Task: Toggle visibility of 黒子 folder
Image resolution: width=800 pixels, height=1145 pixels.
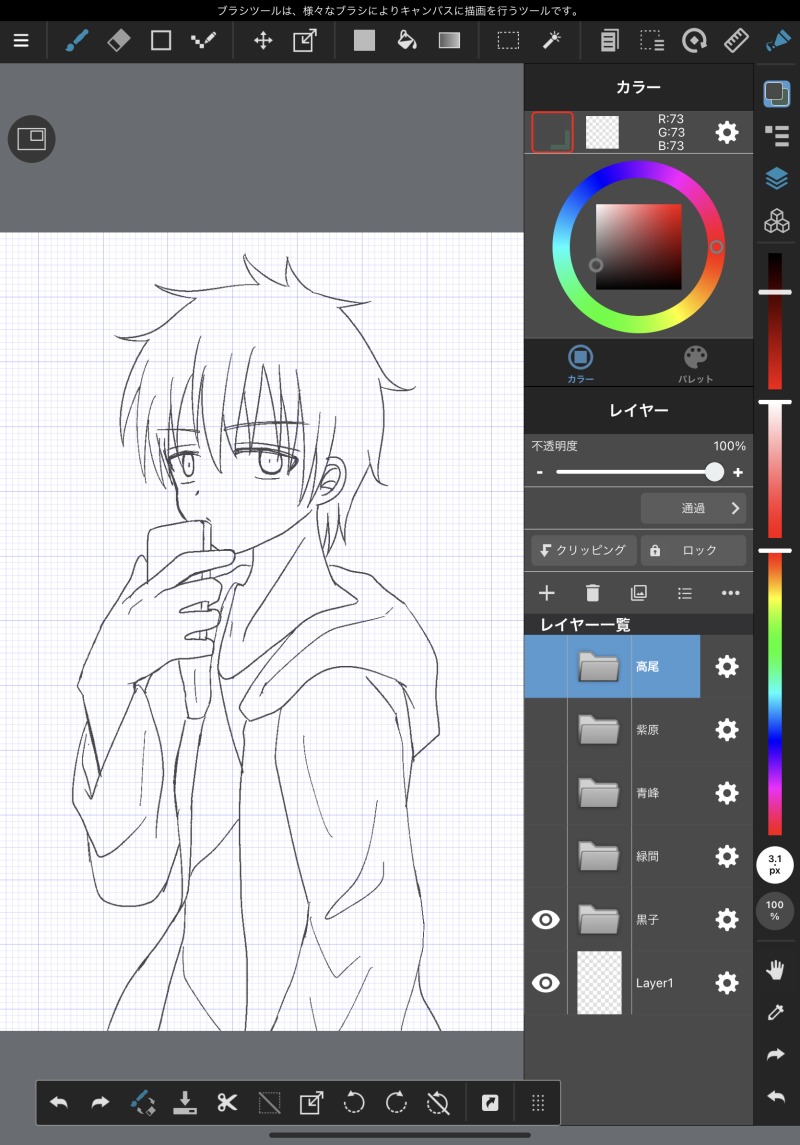Action: pos(545,919)
